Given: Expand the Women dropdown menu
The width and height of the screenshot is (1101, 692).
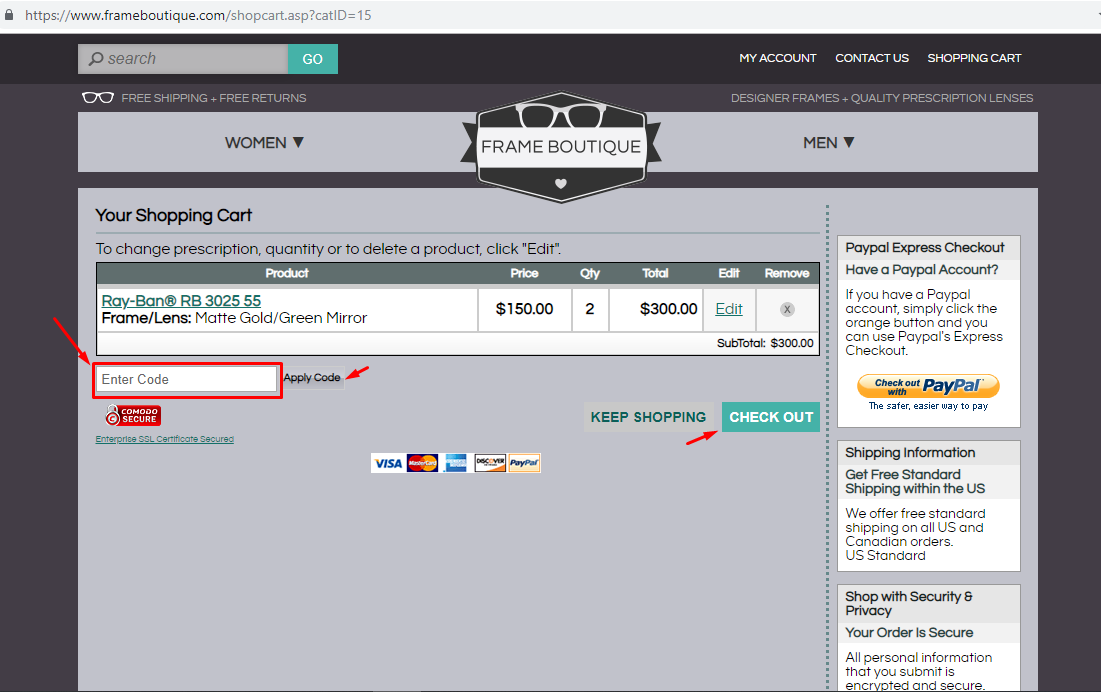Looking at the screenshot, I should (264, 143).
